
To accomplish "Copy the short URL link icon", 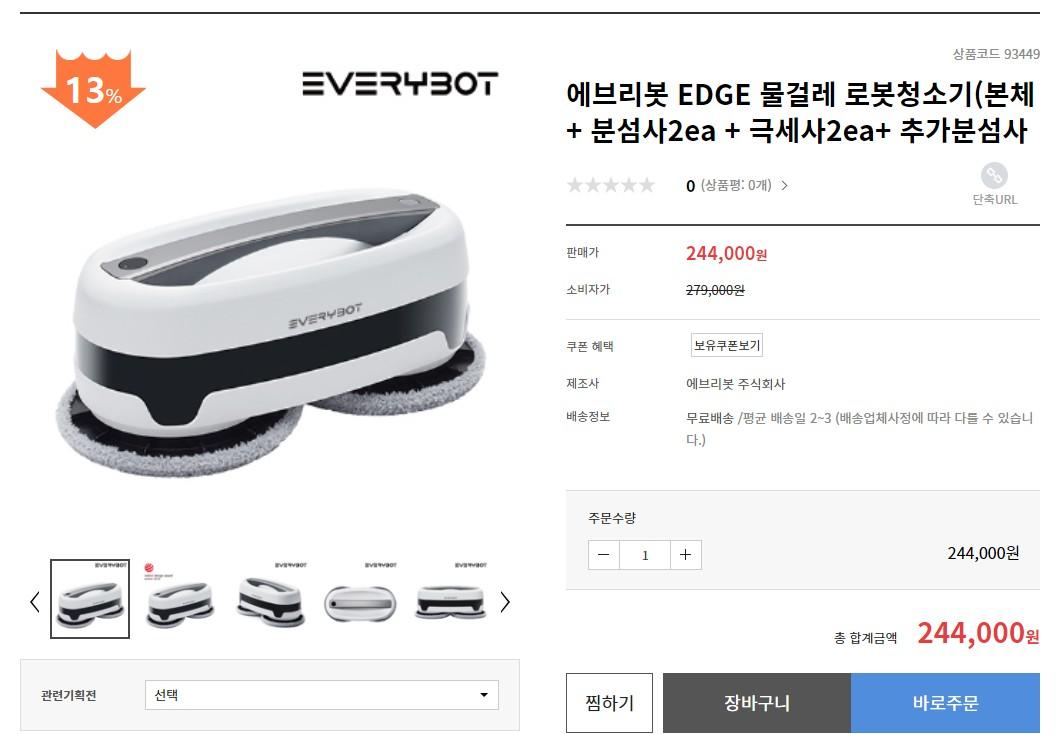I will pyautogui.click(x=994, y=176).
